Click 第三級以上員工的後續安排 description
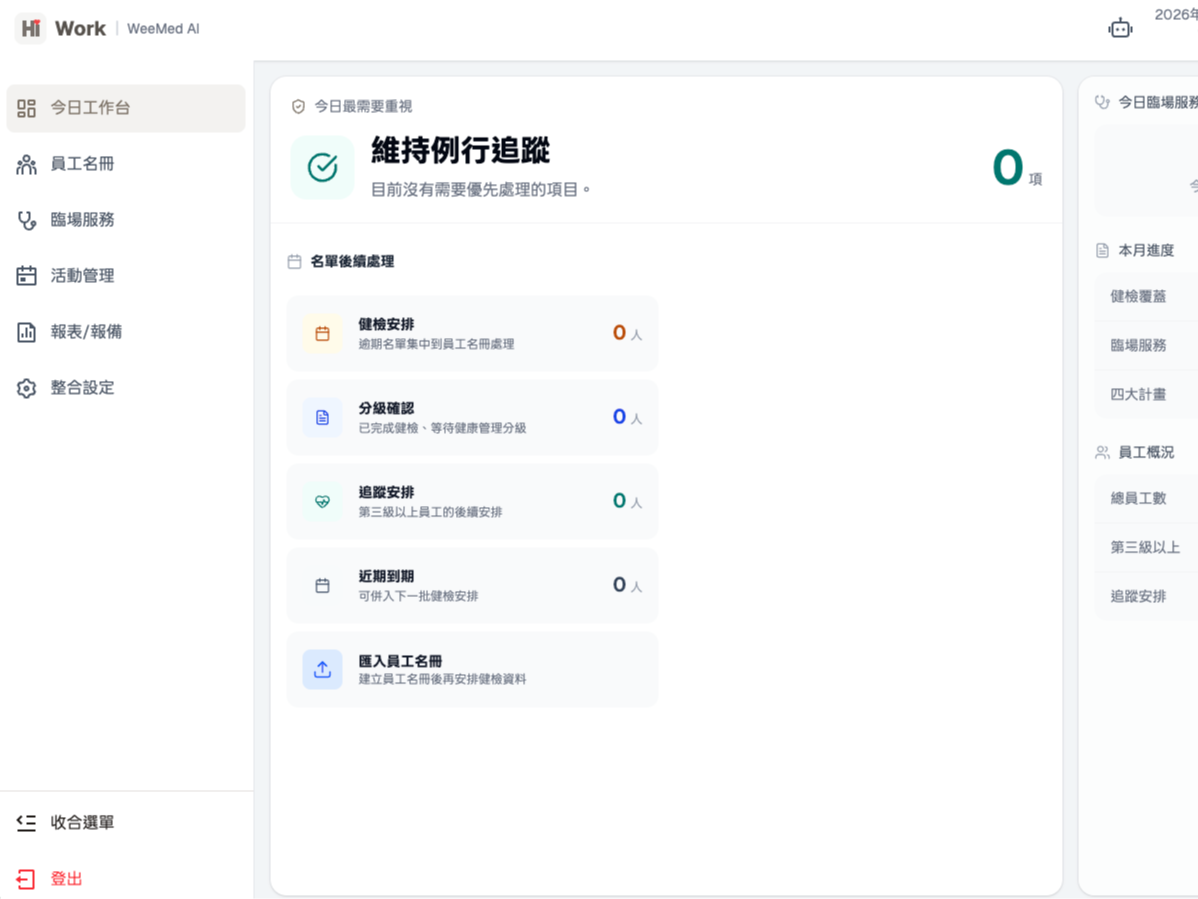 coord(430,513)
